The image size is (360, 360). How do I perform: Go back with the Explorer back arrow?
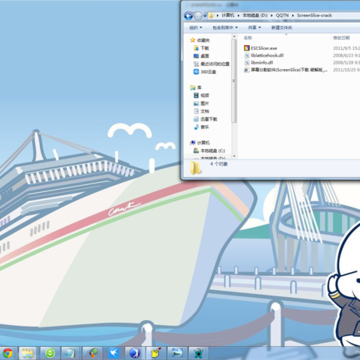(x=188, y=15)
